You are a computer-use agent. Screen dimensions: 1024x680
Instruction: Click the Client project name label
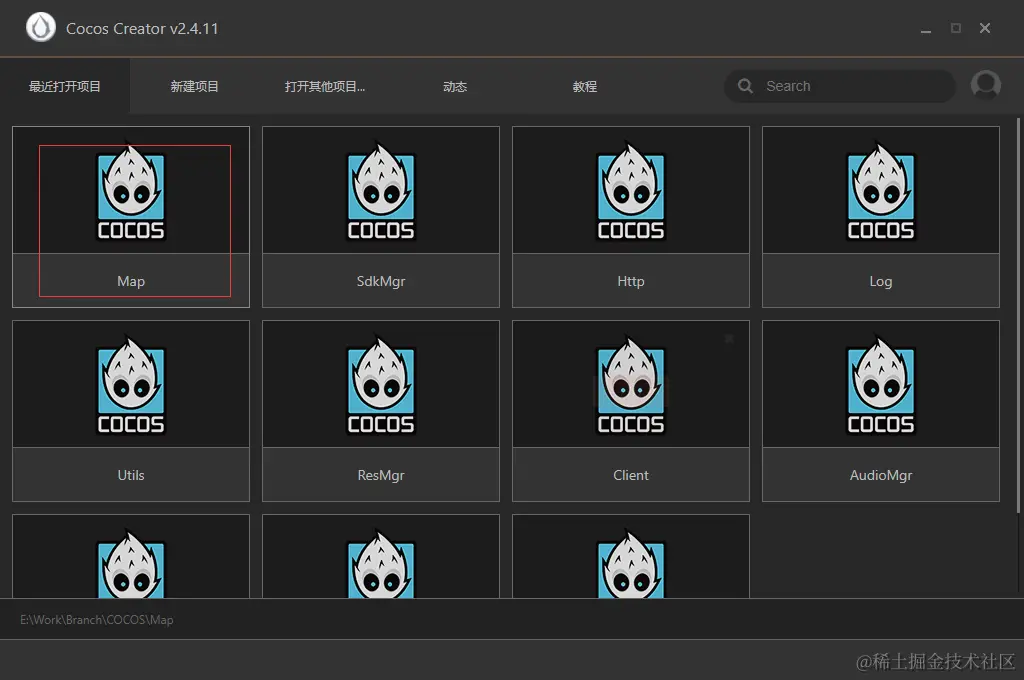[x=631, y=476]
